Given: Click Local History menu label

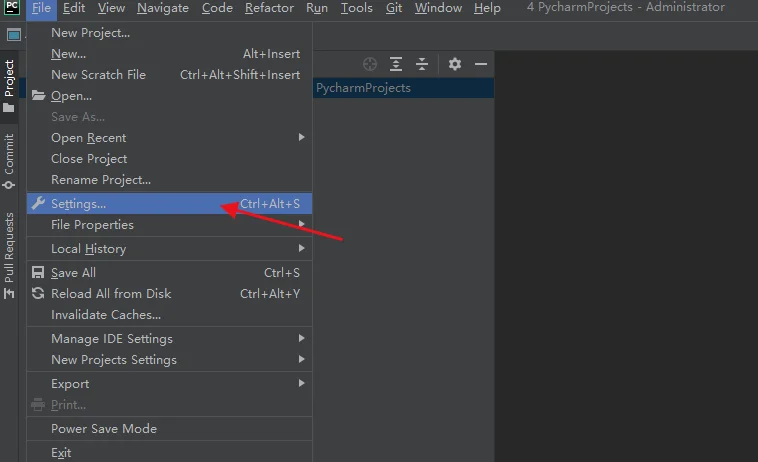Looking at the screenshot, I should click(88, 249).
